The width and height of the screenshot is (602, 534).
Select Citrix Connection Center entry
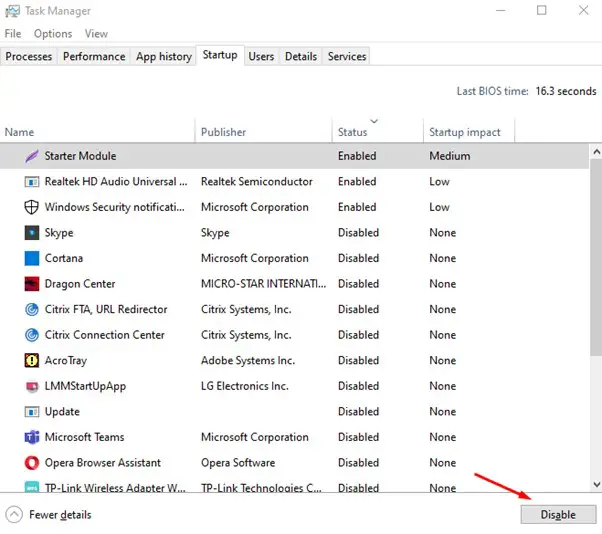(104, 335)
